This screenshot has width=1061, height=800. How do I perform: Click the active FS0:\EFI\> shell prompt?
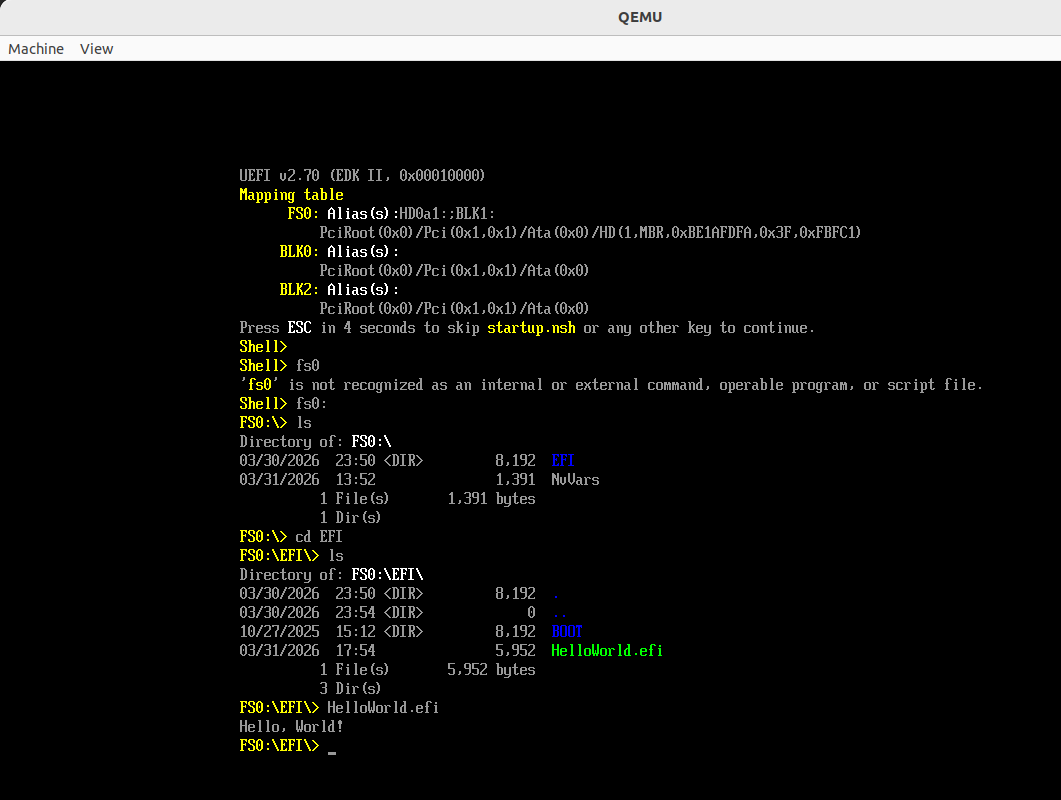pyautogui.click(x=278, y=745)
